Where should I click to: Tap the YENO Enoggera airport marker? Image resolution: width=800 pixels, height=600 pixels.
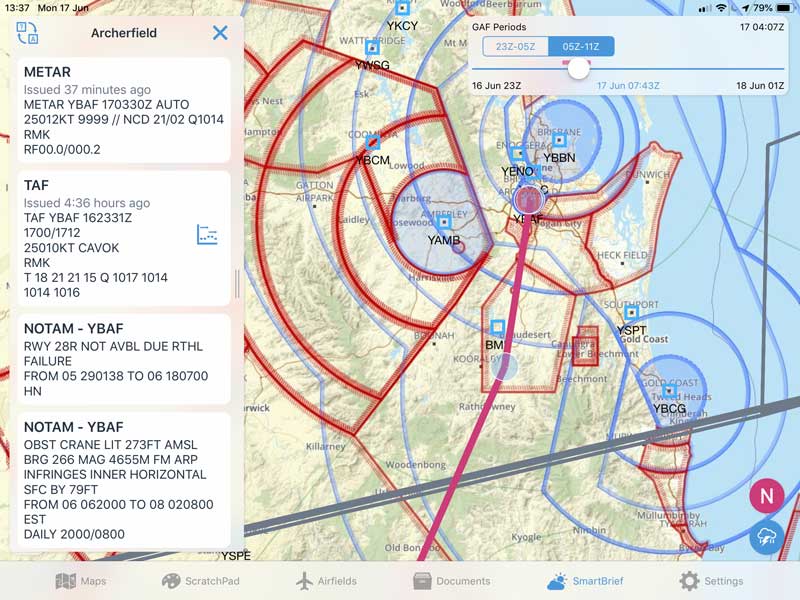coord(518,152)
